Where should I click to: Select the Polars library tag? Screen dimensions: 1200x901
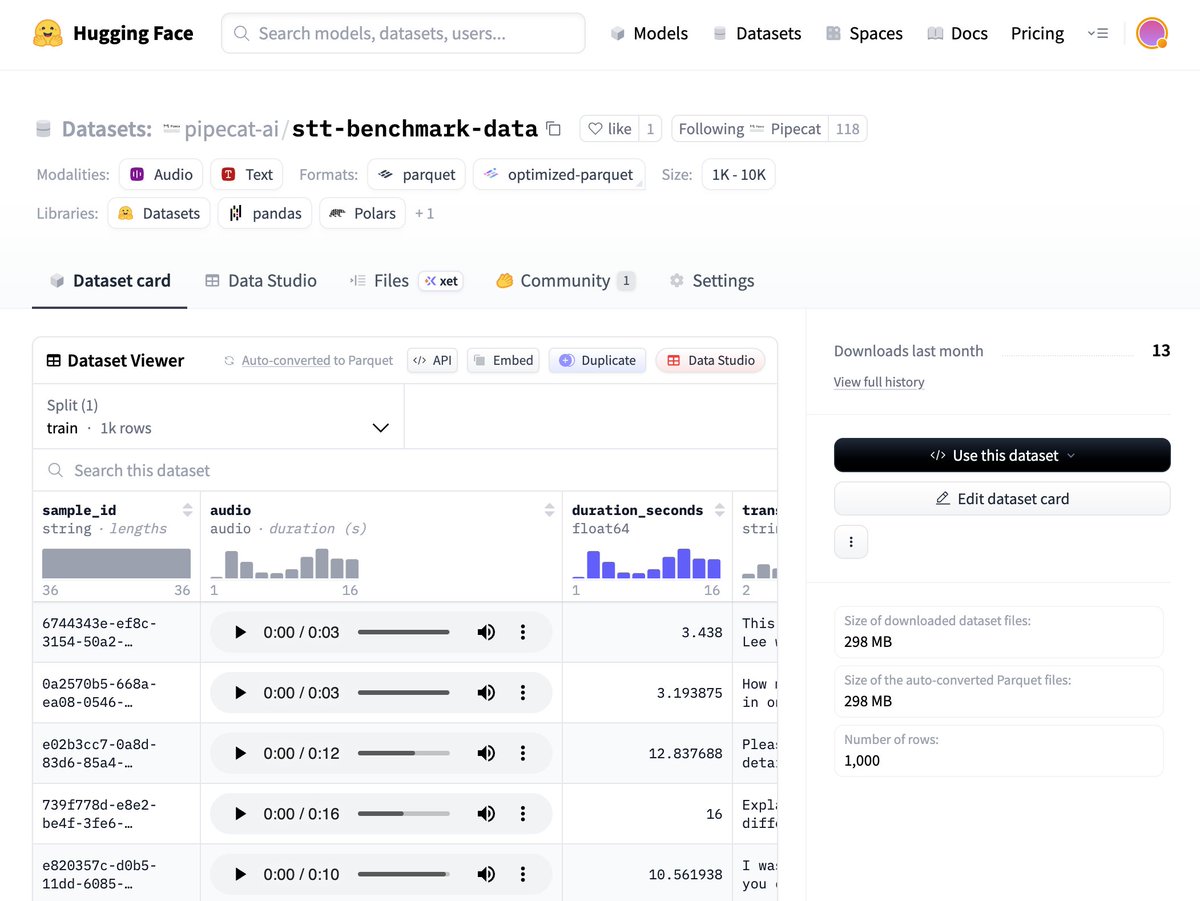click(x=362, y=213)
